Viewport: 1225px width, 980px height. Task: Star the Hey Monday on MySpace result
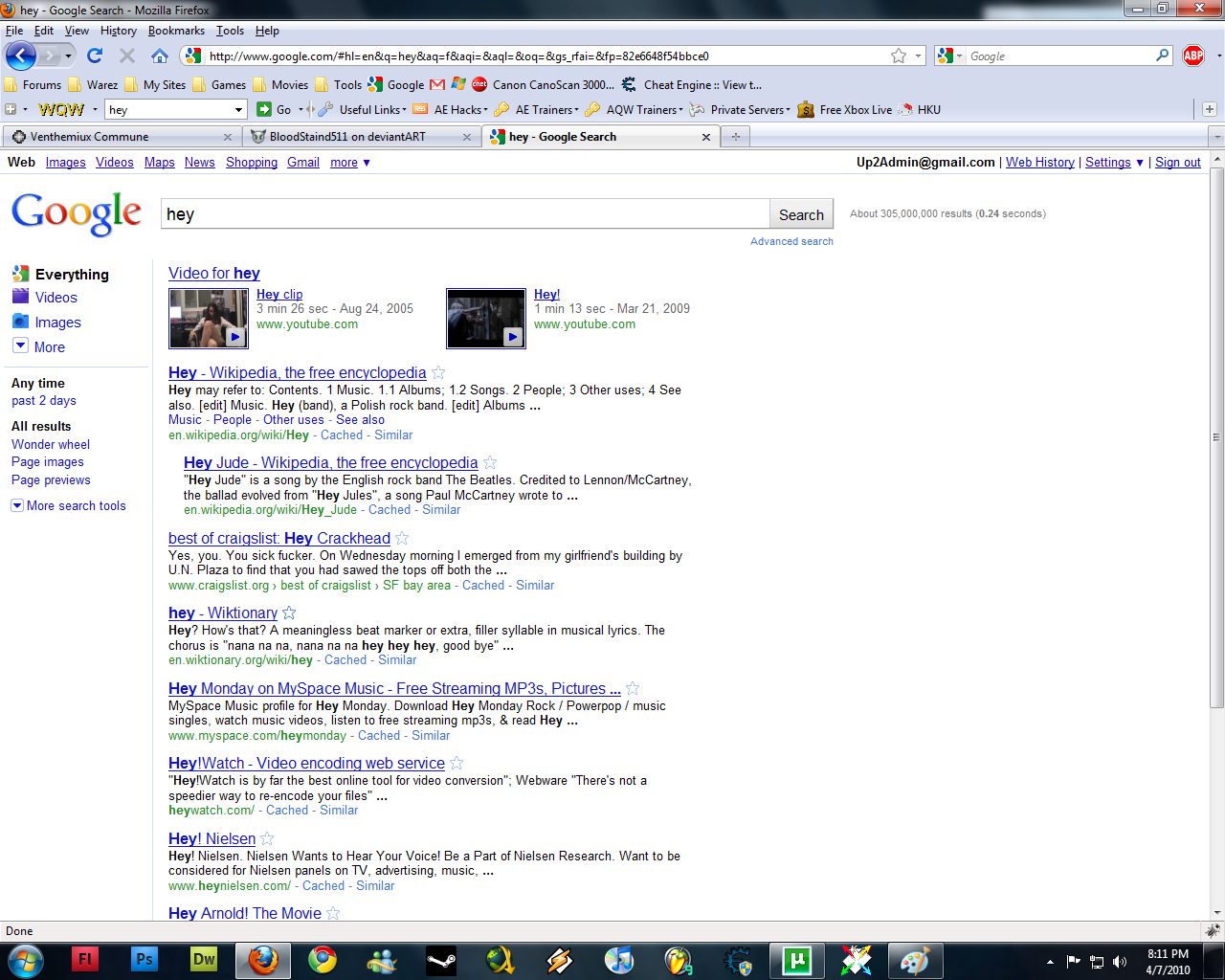[x=633, y=688]
